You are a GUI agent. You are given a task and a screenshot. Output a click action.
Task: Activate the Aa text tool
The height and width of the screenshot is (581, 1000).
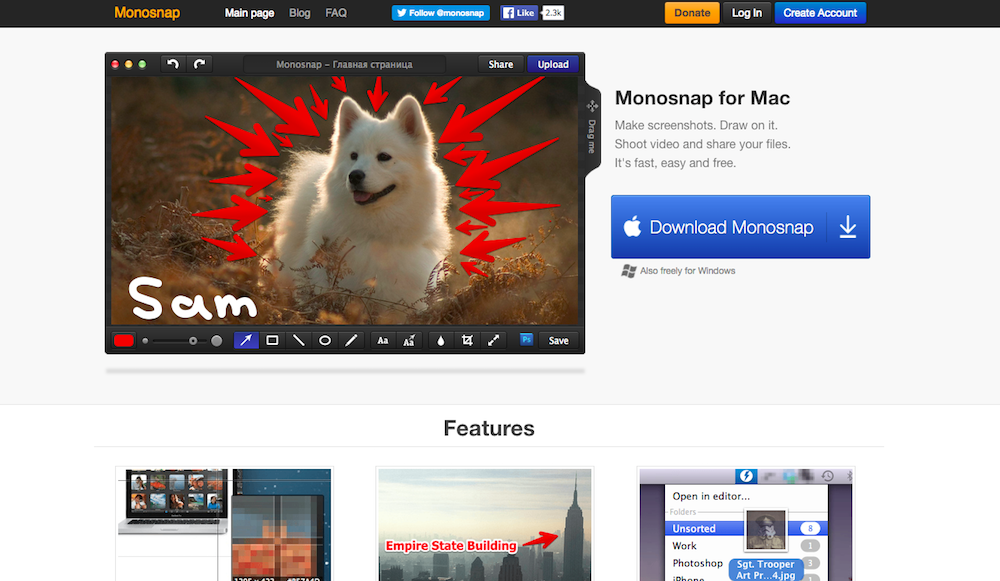[382, 340]
